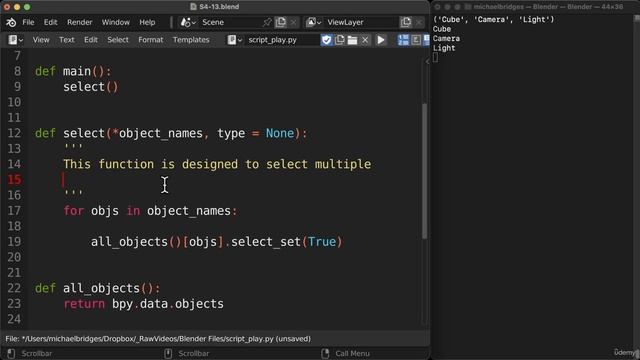Open the Text menu
Image resolution: width=640 pixels, height=360 pixels.
point(67,40)
